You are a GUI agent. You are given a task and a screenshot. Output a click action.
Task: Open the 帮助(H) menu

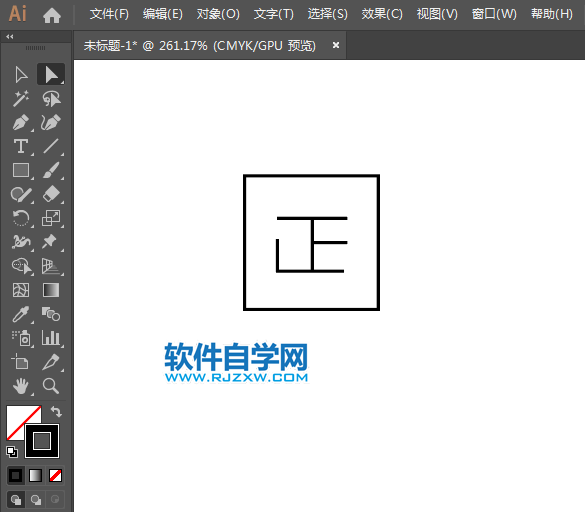click(551, 14)
